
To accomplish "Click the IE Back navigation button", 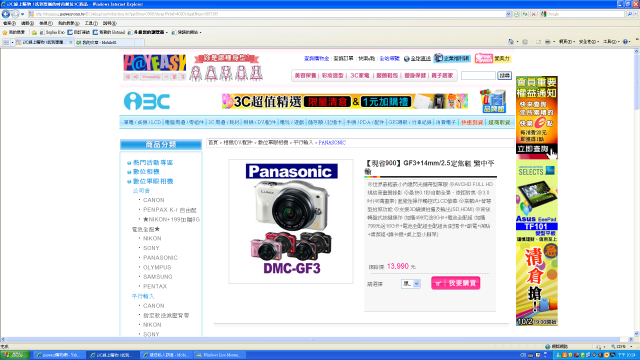I will click(5, 14).
